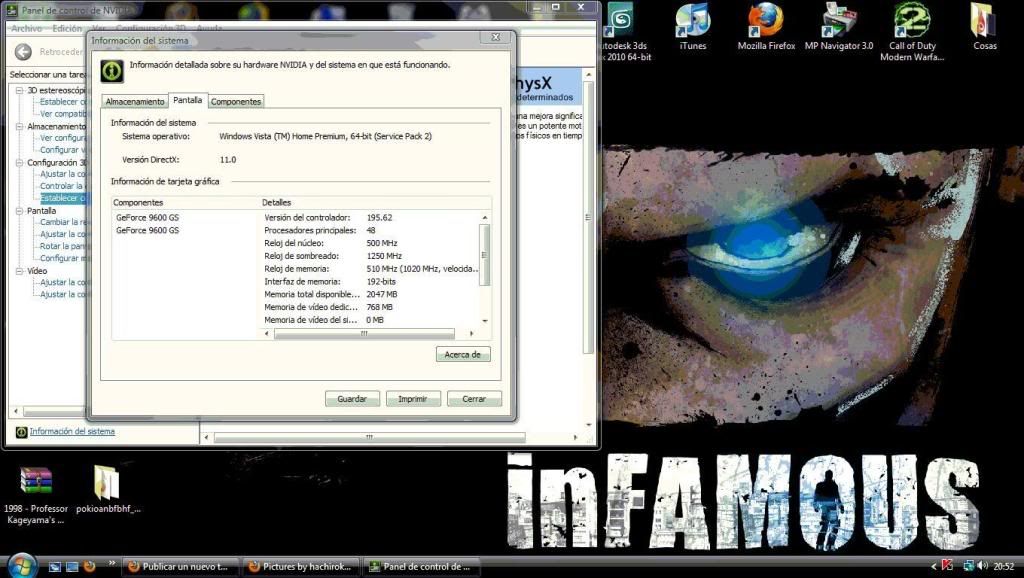Screen dimensions: 1024x578
Task: Click the details horizontal scrollbar right arrow
Action: tap(472, 334)
